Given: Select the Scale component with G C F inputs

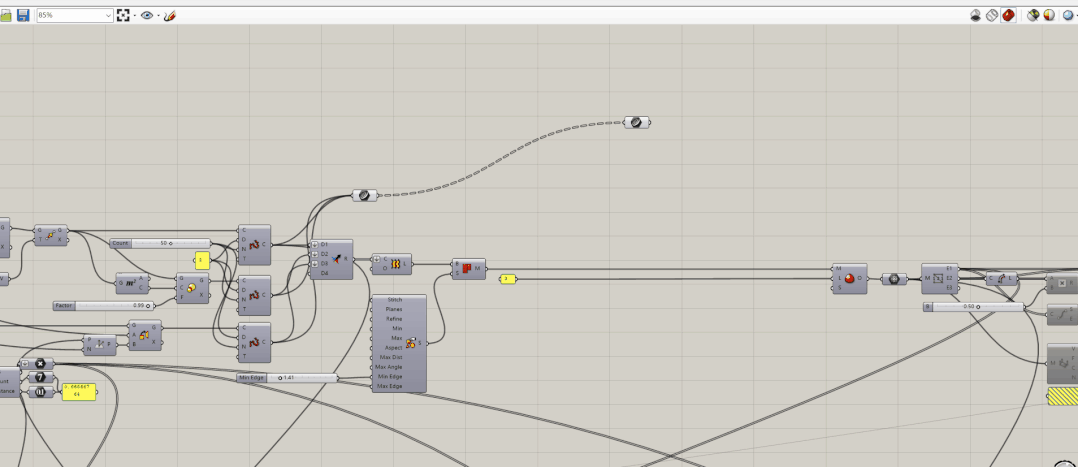Looking at the screenshot, I should pyautogui.click(x=192, y=288).
